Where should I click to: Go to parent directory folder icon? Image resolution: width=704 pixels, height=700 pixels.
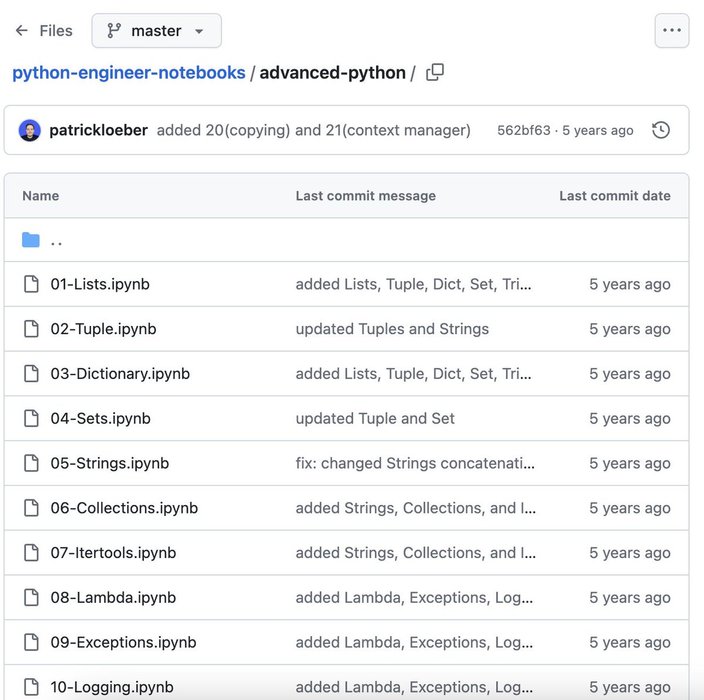click(31, 240)
